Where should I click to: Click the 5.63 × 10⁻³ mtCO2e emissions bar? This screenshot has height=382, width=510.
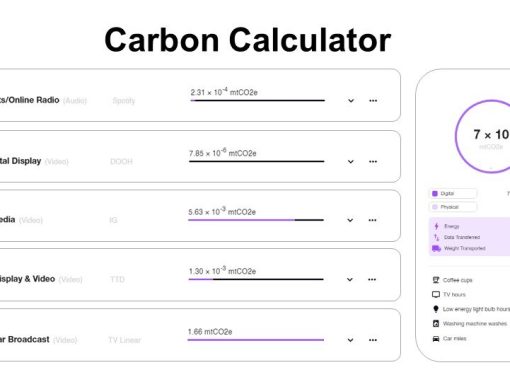(256, 220)
